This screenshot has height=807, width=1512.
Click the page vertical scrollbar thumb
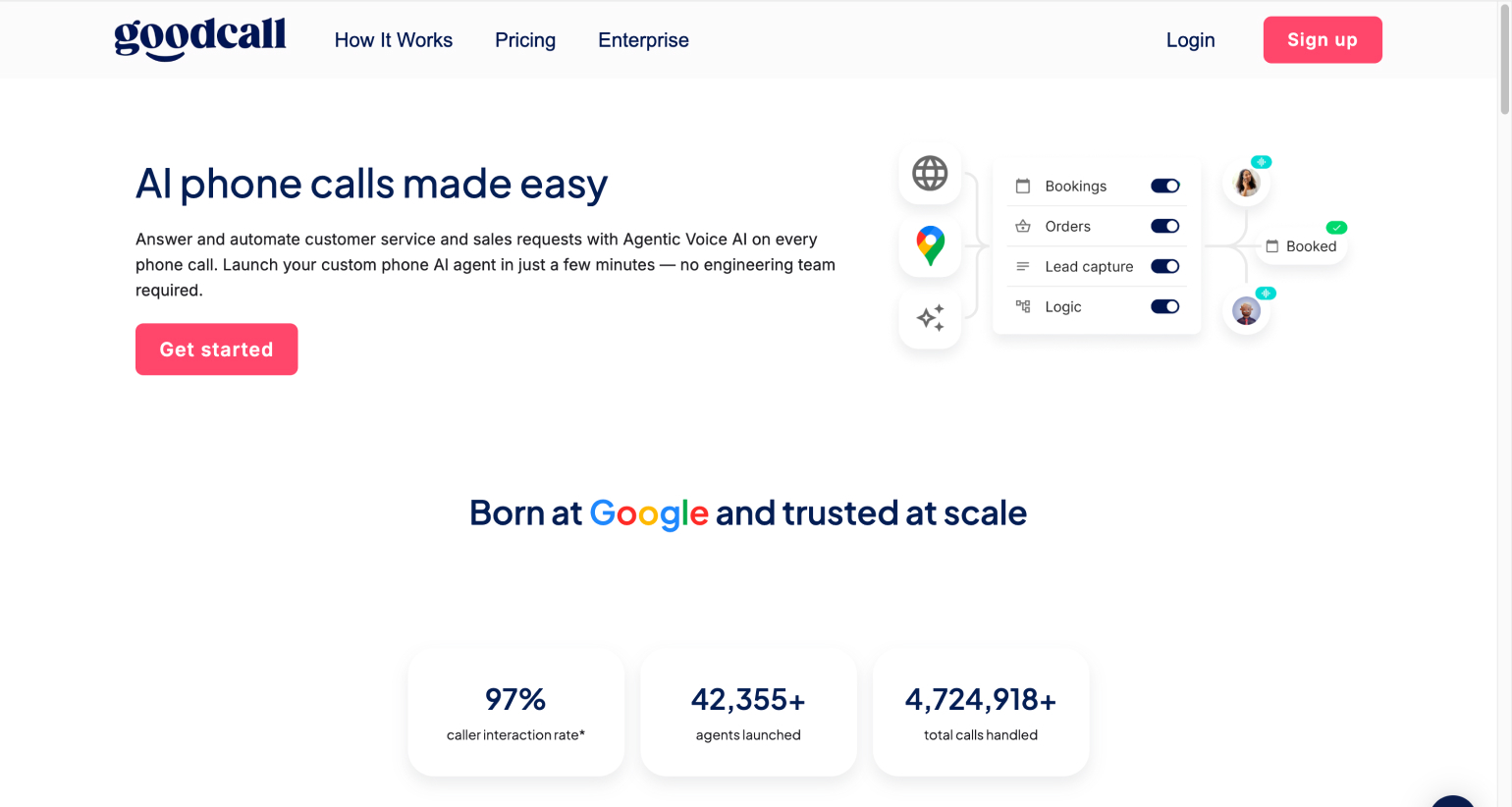pos(1504,59)
